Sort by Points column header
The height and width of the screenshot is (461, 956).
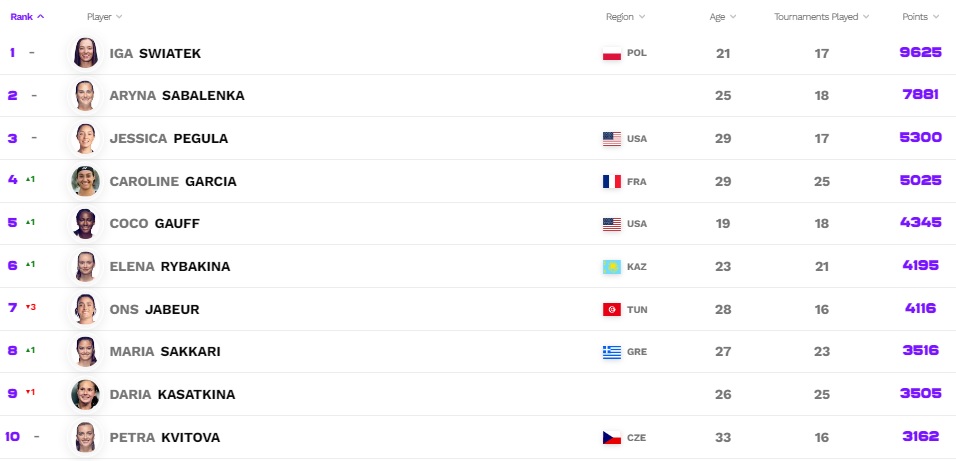(x=920, y=16)
